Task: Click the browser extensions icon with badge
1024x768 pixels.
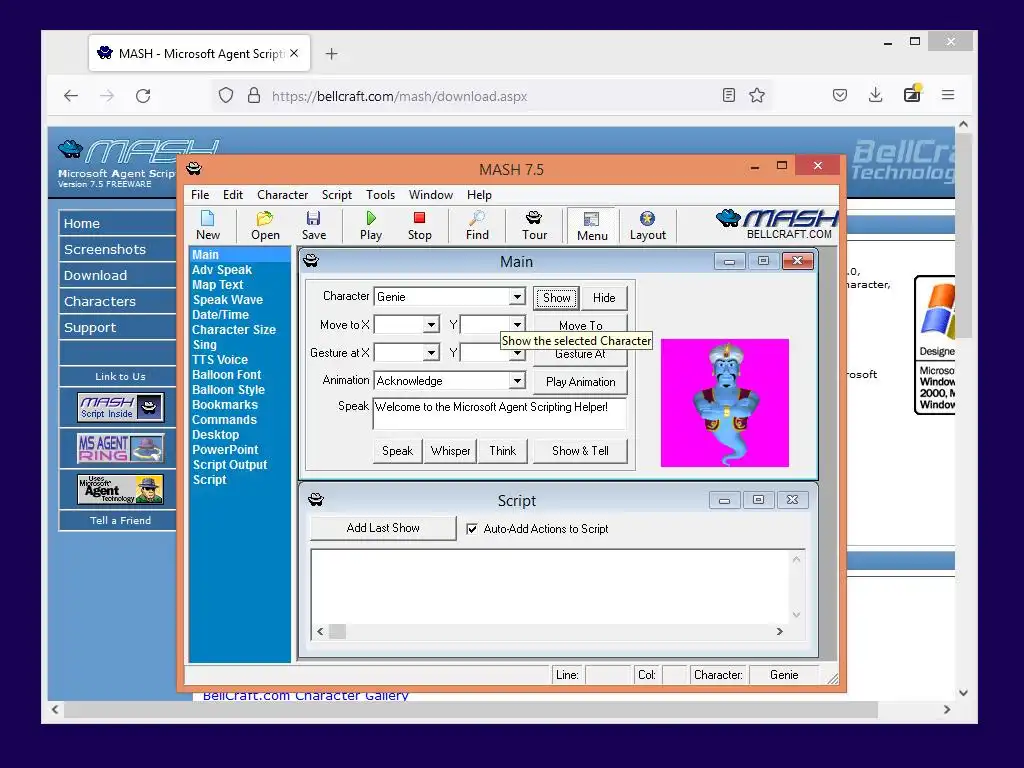Action: coord(912,94)
